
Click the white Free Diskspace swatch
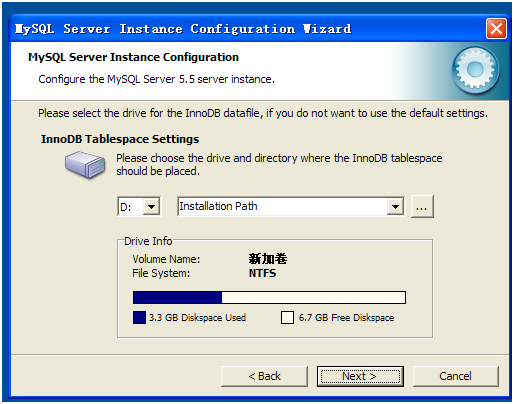tap(287, 318)
